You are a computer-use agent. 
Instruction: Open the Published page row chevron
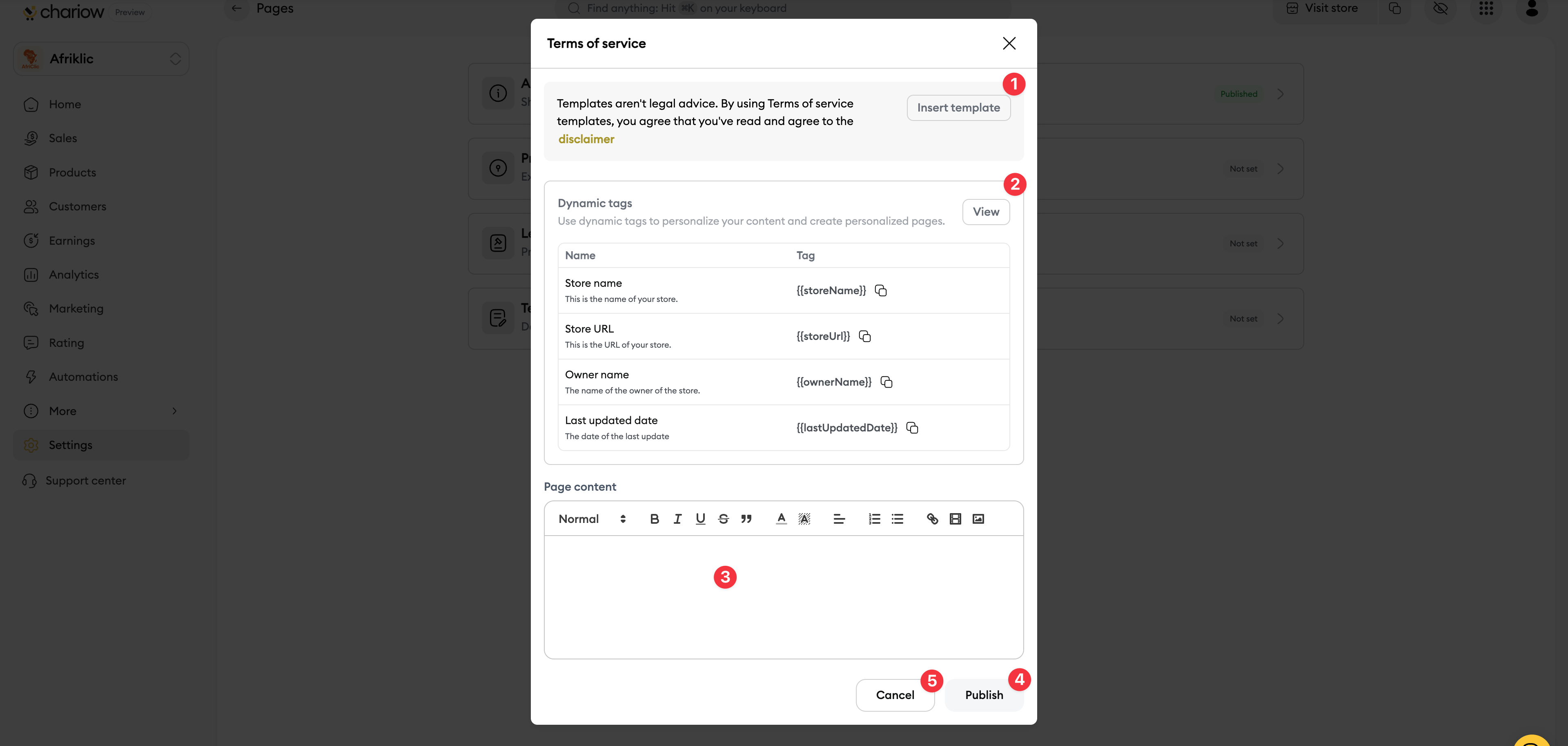(x=1280, y=94)
